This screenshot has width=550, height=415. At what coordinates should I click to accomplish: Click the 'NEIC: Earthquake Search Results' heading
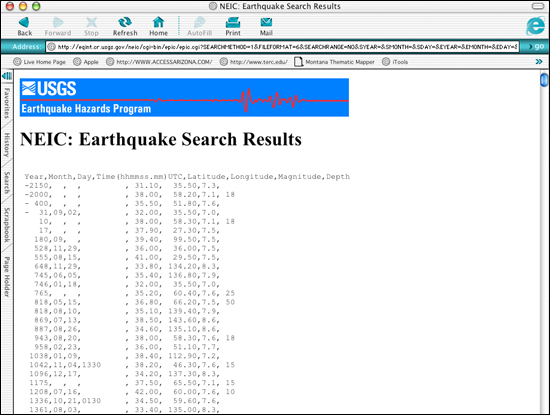click(x=161, y=139)
